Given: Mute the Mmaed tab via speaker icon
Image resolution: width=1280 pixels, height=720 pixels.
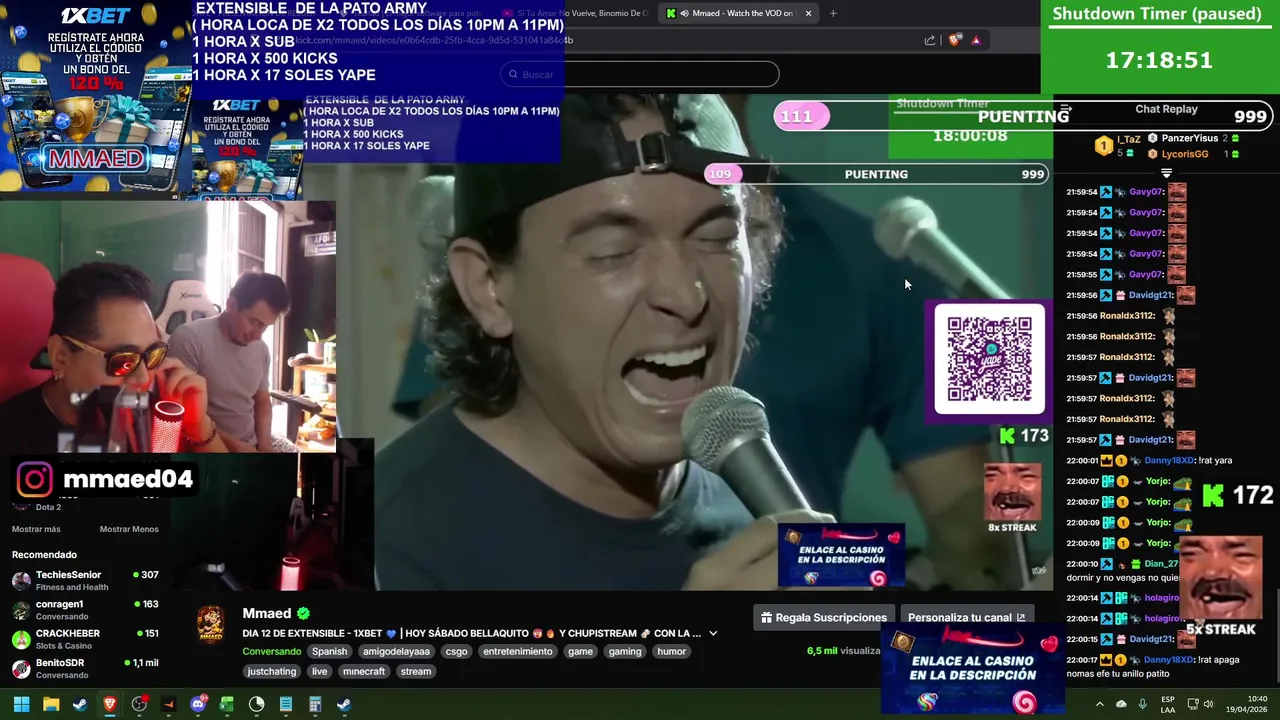Looking at the screenshot, I should click(x=684, y=13).
